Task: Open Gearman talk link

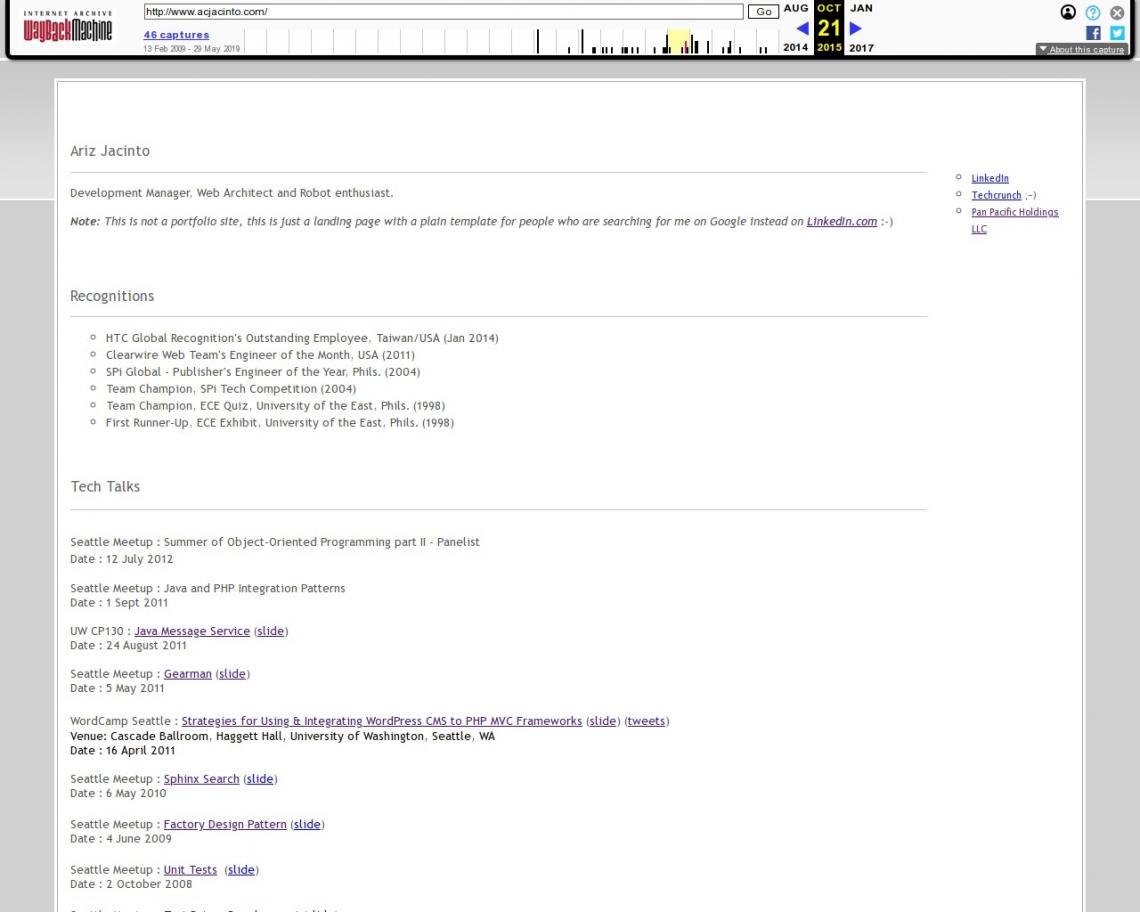Action: tap(188, 674)
